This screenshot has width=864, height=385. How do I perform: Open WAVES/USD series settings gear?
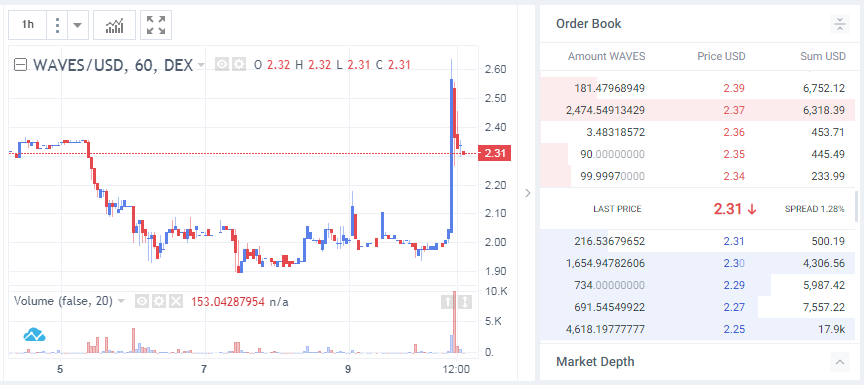tap(239, 64)
